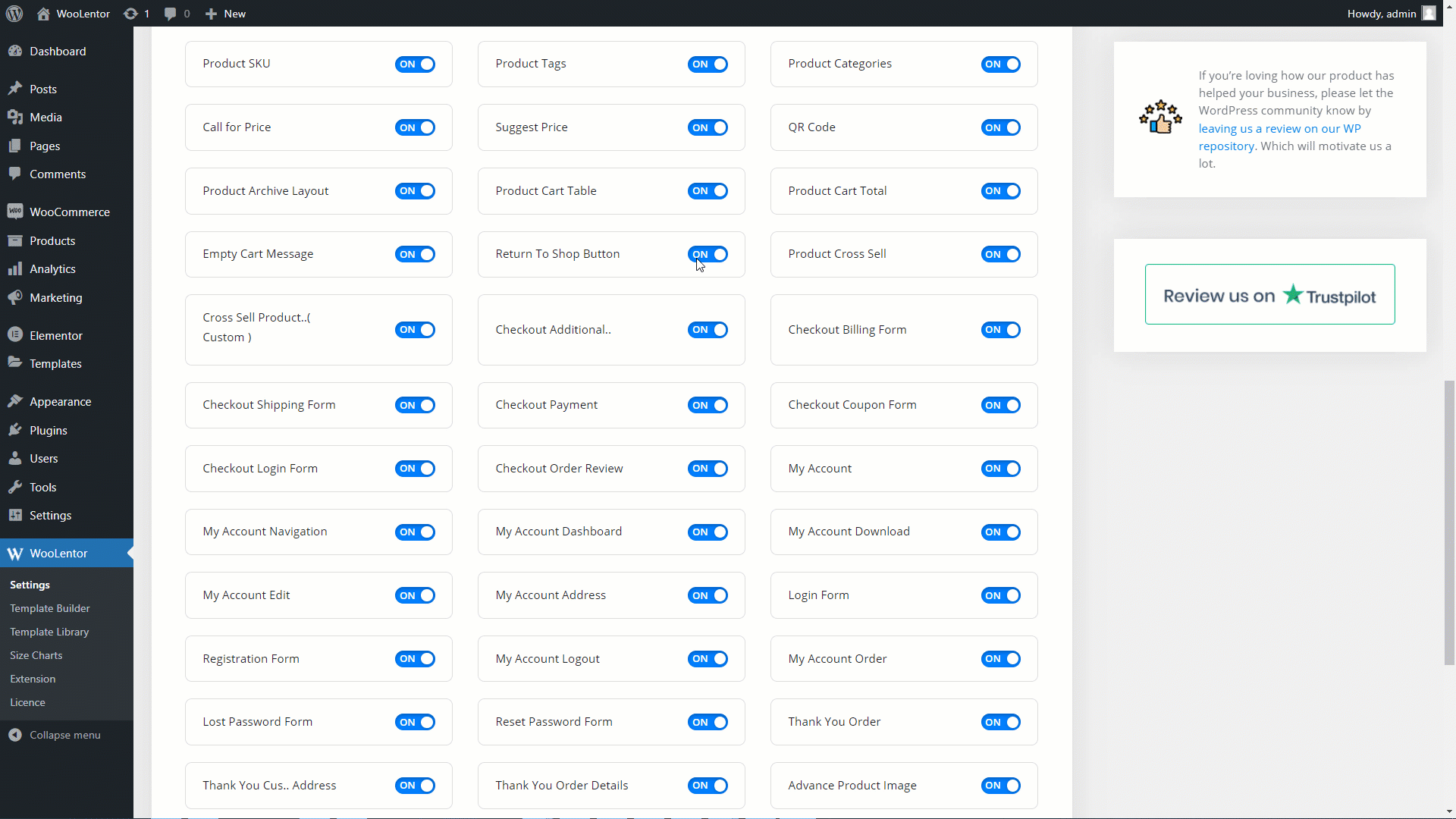Screen dimensions: 1456x819
Task: Turn off Checkout Payment toggle
Action: (708, 406)
